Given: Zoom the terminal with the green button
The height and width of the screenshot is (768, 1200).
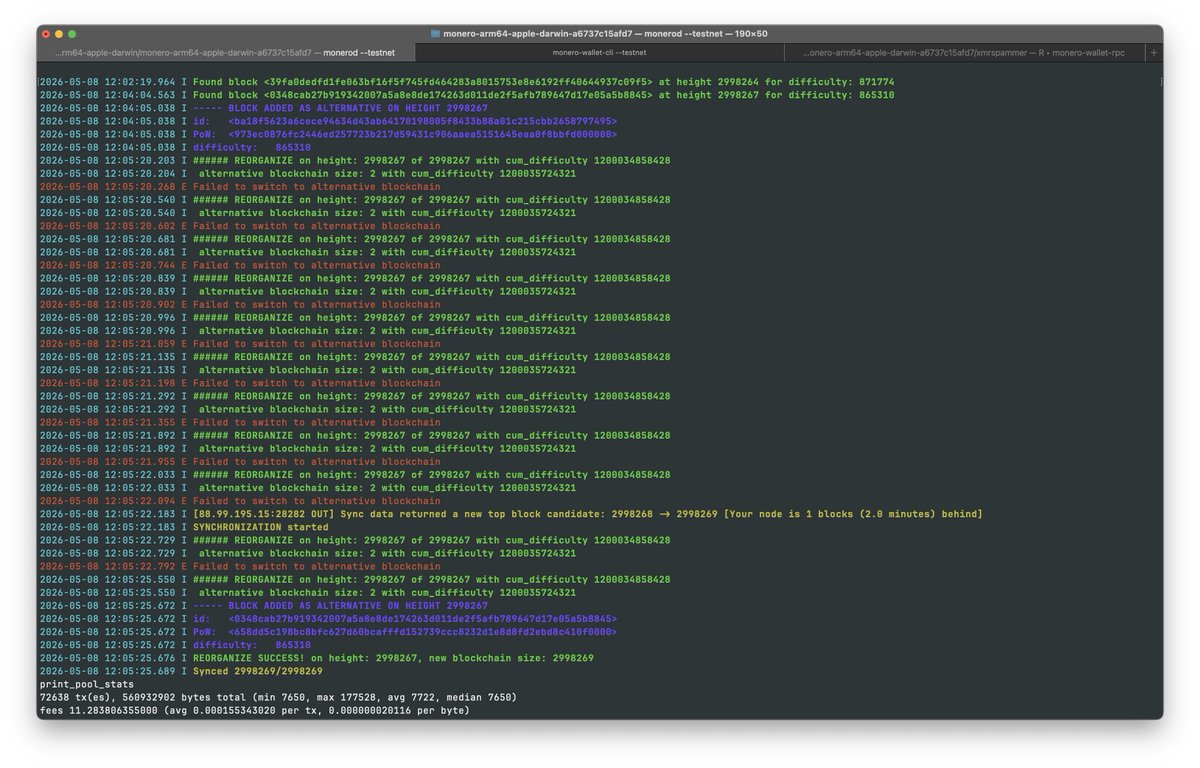Looking at the screenshot, I should coord(71,33).
